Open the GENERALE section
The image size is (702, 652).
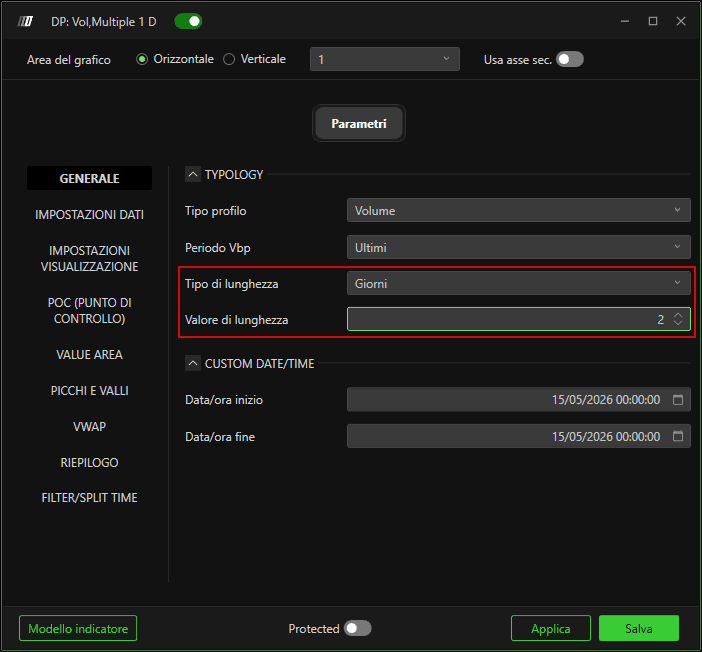(90, 178)
